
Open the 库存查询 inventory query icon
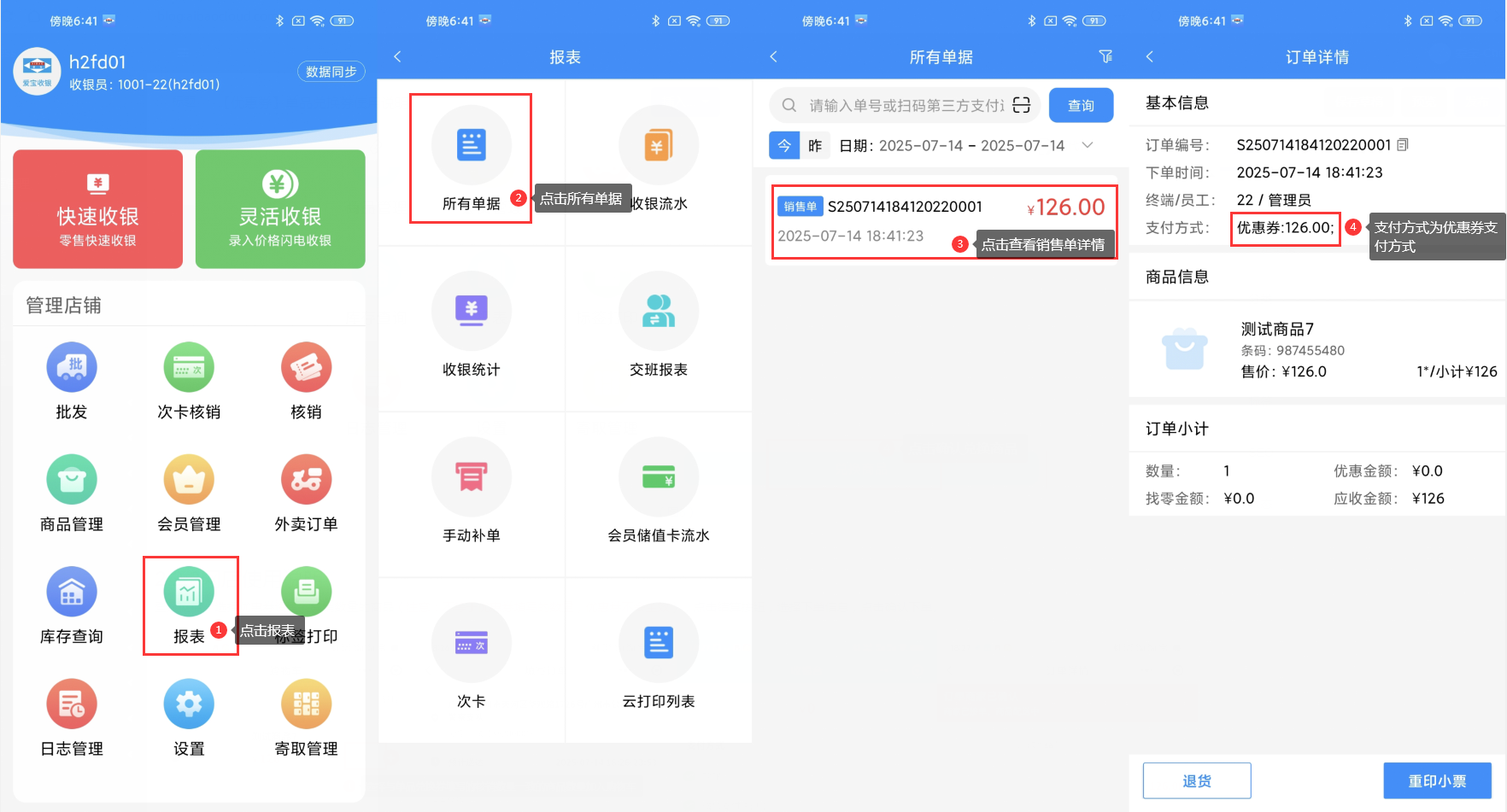(x=72, y=592)
